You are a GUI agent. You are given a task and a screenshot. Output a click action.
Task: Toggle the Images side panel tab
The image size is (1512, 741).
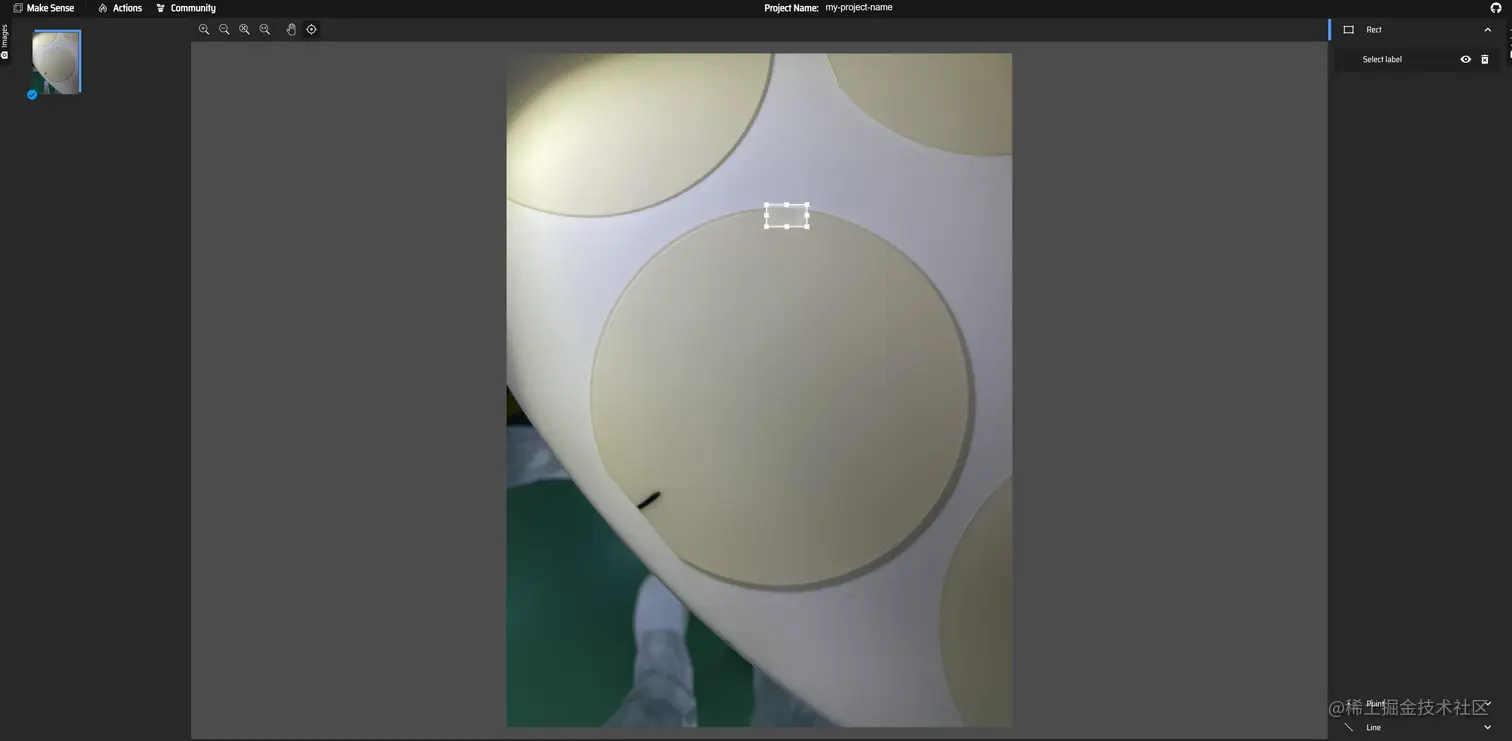(x=5, y=41)
